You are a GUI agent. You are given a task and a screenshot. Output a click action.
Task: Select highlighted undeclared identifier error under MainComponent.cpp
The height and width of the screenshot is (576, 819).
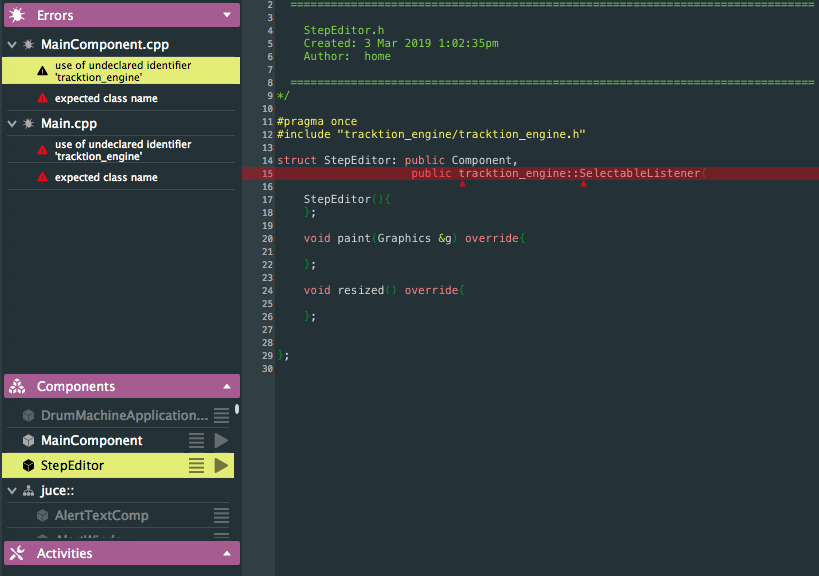121,70
